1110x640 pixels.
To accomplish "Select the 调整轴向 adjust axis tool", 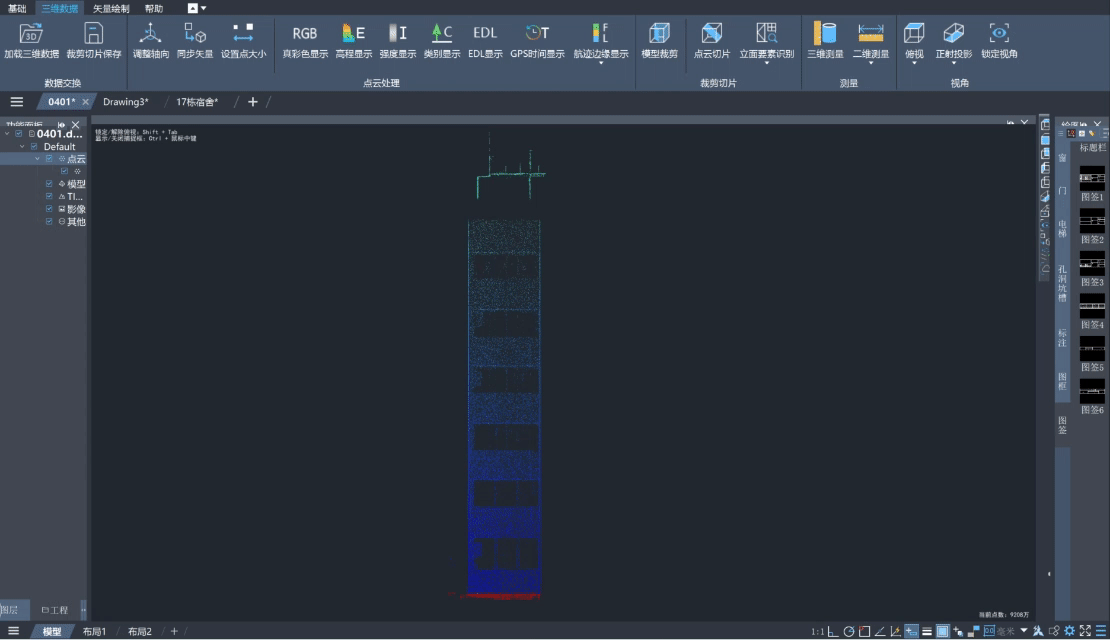I will coord(150,34).
